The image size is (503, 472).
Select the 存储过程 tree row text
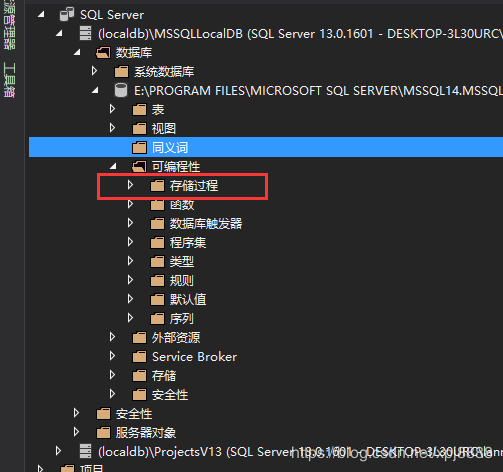[194, 186]
